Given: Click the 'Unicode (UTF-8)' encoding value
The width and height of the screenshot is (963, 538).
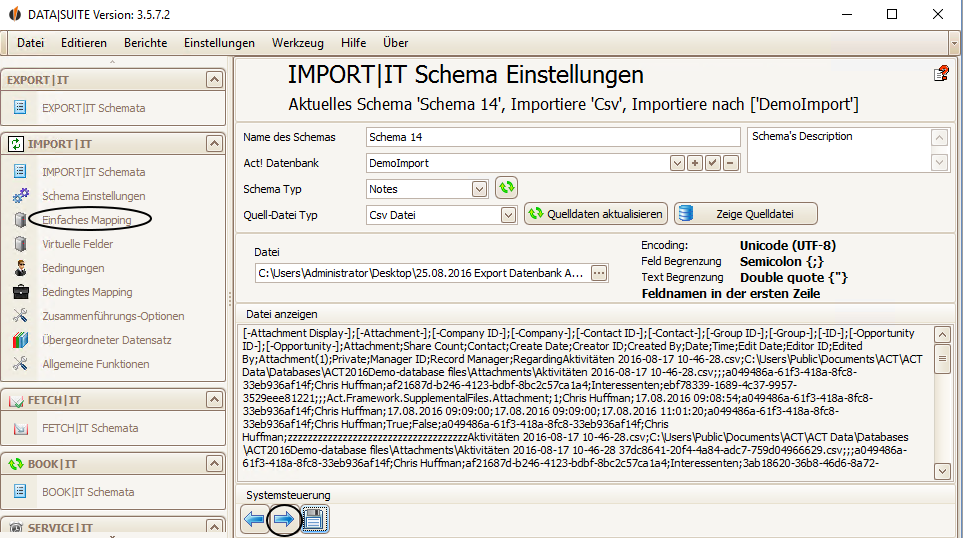Looking at the screenshot, I should (787, 246).
